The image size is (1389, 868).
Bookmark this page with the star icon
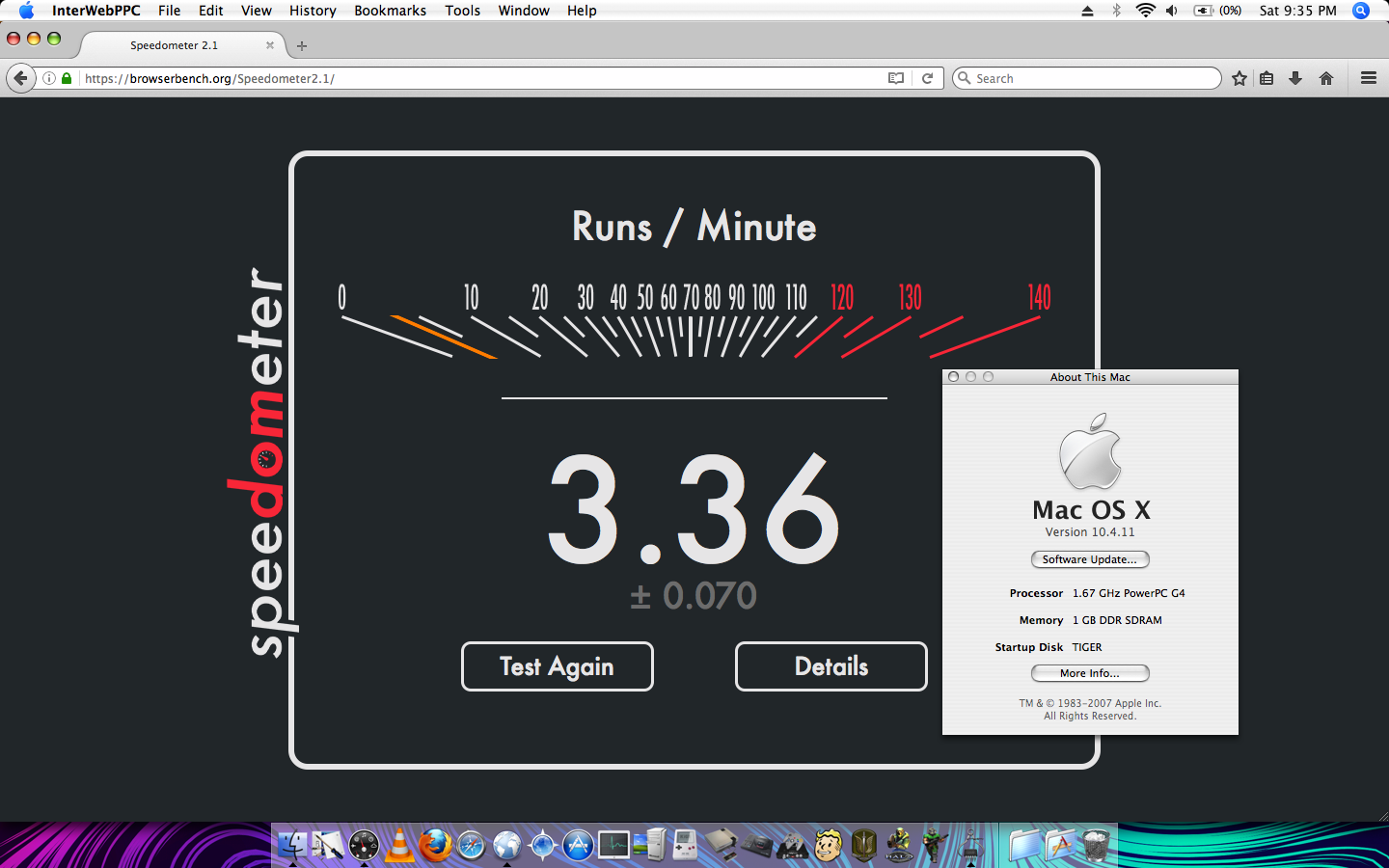[x=1239, y=78]
